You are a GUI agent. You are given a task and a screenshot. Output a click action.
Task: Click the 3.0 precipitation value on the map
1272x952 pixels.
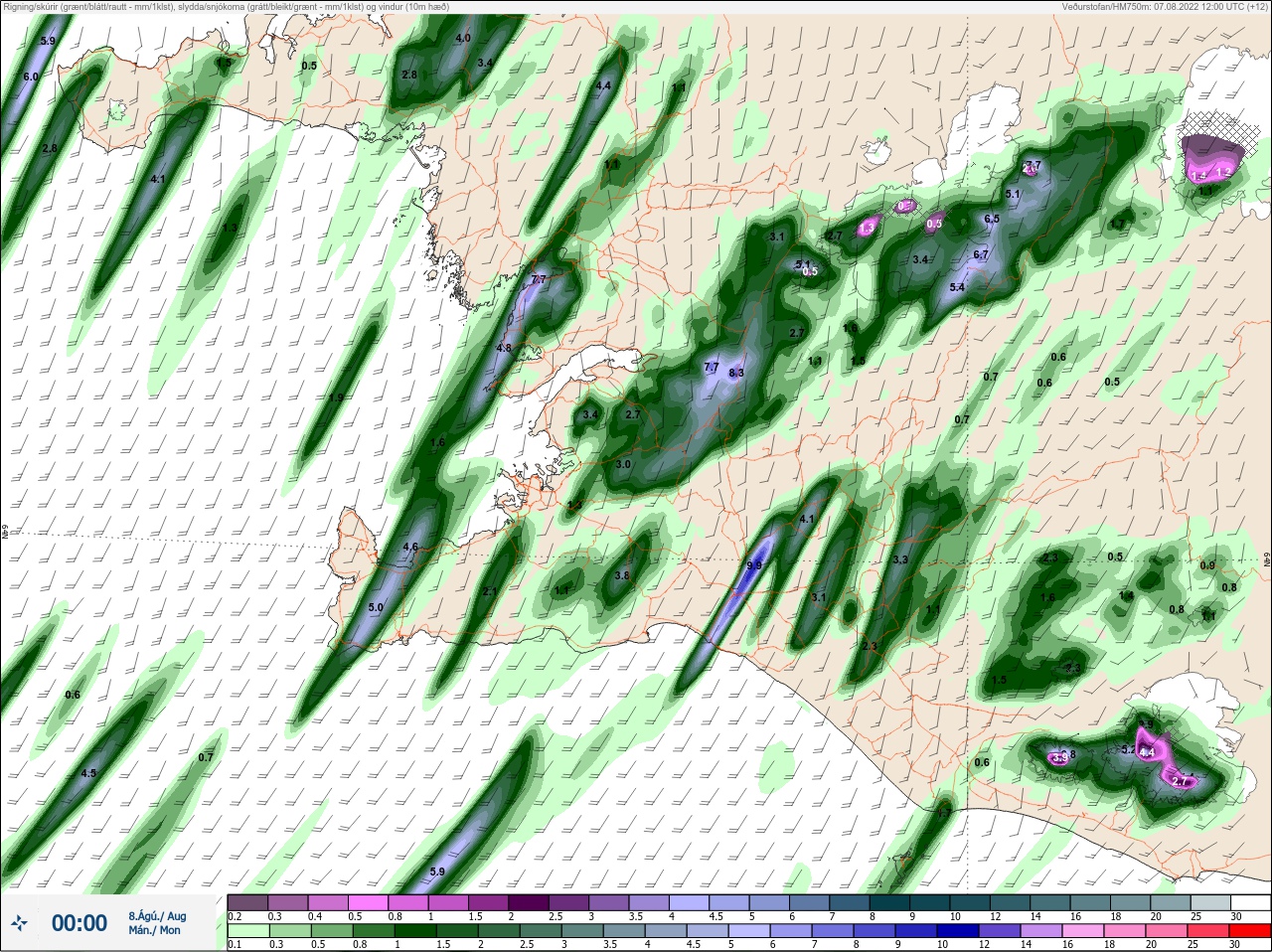(x=623, y=464)
